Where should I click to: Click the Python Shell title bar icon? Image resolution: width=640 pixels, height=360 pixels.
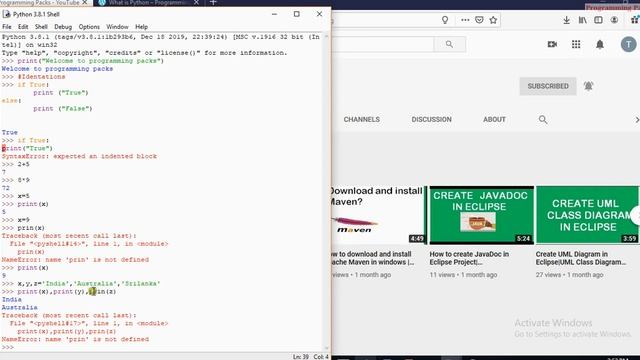[6, 14]
